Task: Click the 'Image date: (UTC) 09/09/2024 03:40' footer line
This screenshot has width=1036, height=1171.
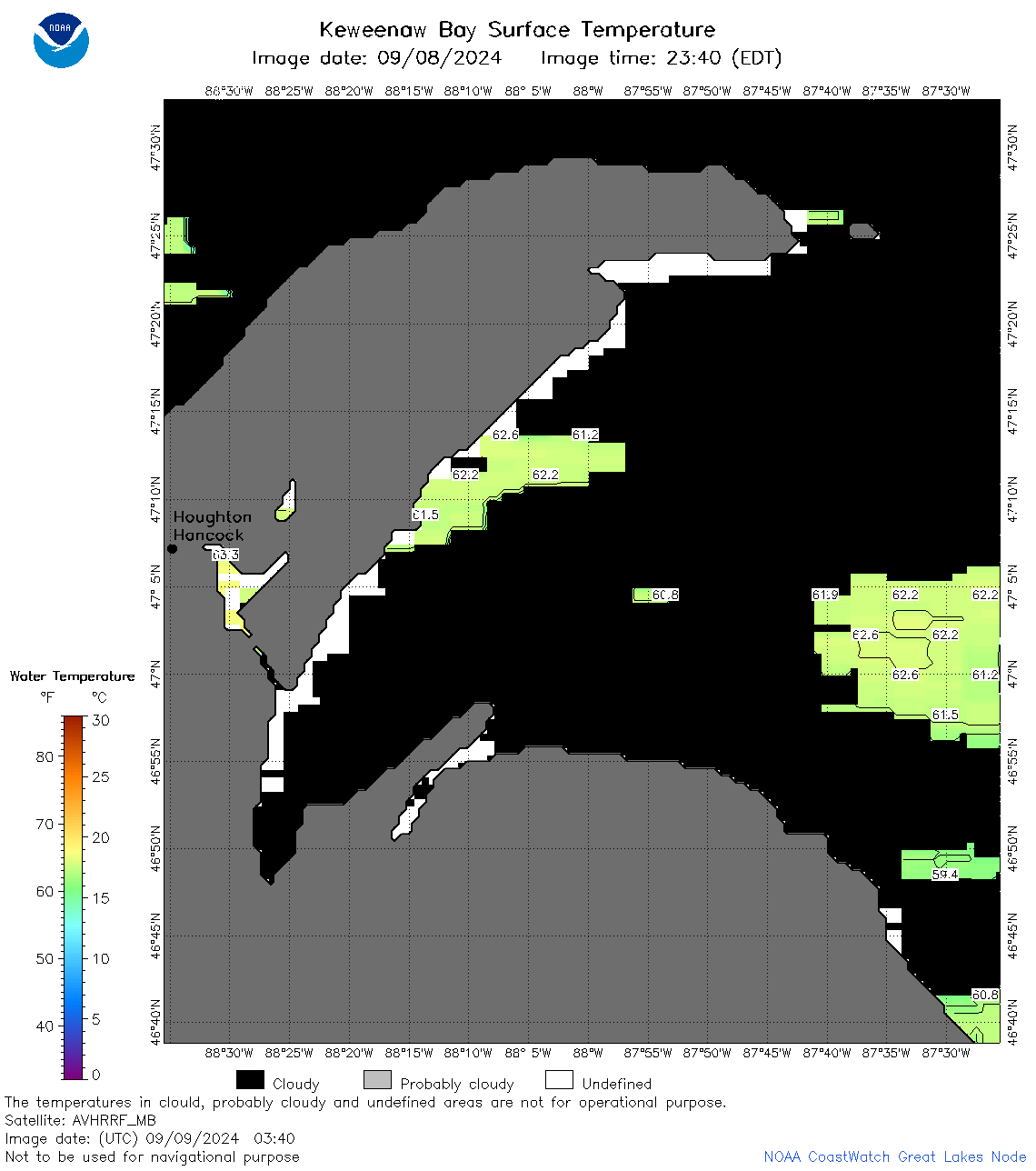Action: (x=150, y=1138)
